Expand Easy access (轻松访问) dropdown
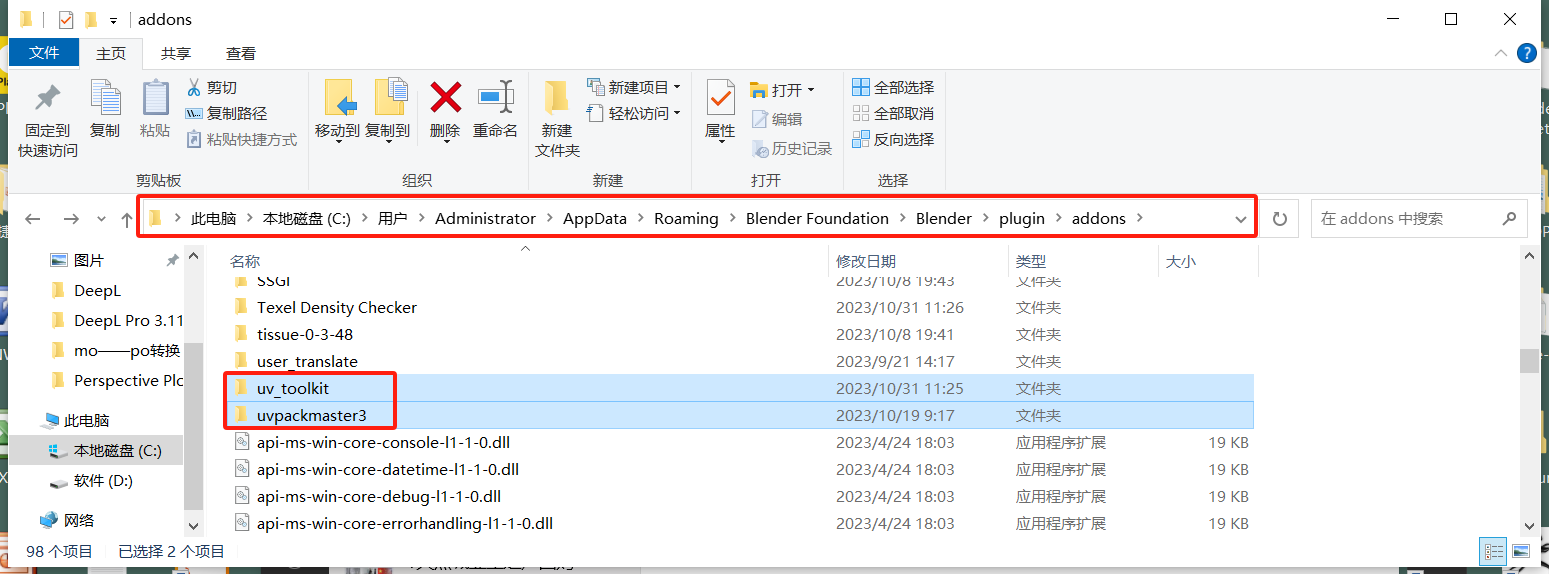This screenshot has height=574, width=1549. [677, 113]
